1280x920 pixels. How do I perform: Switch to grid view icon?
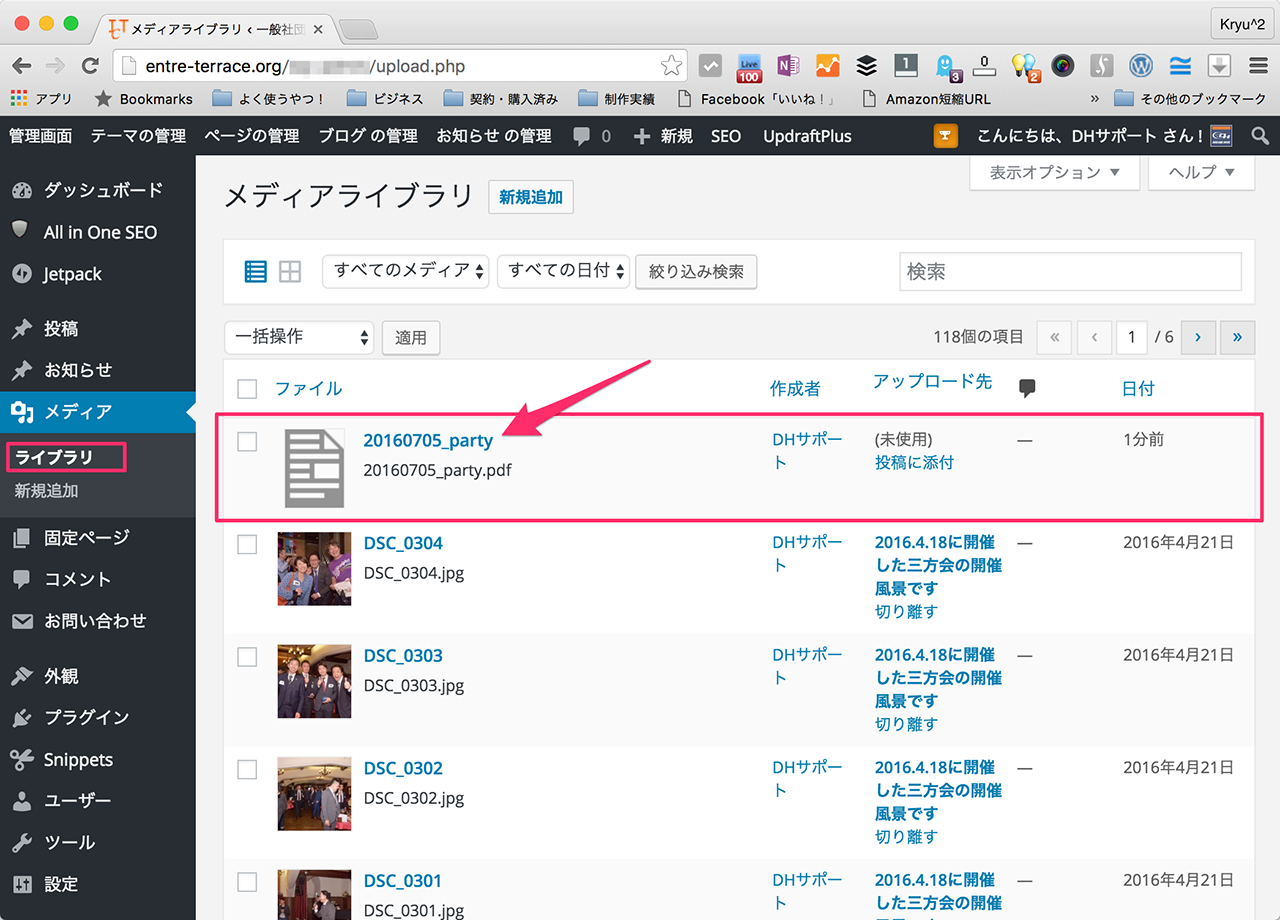point(290,271)
